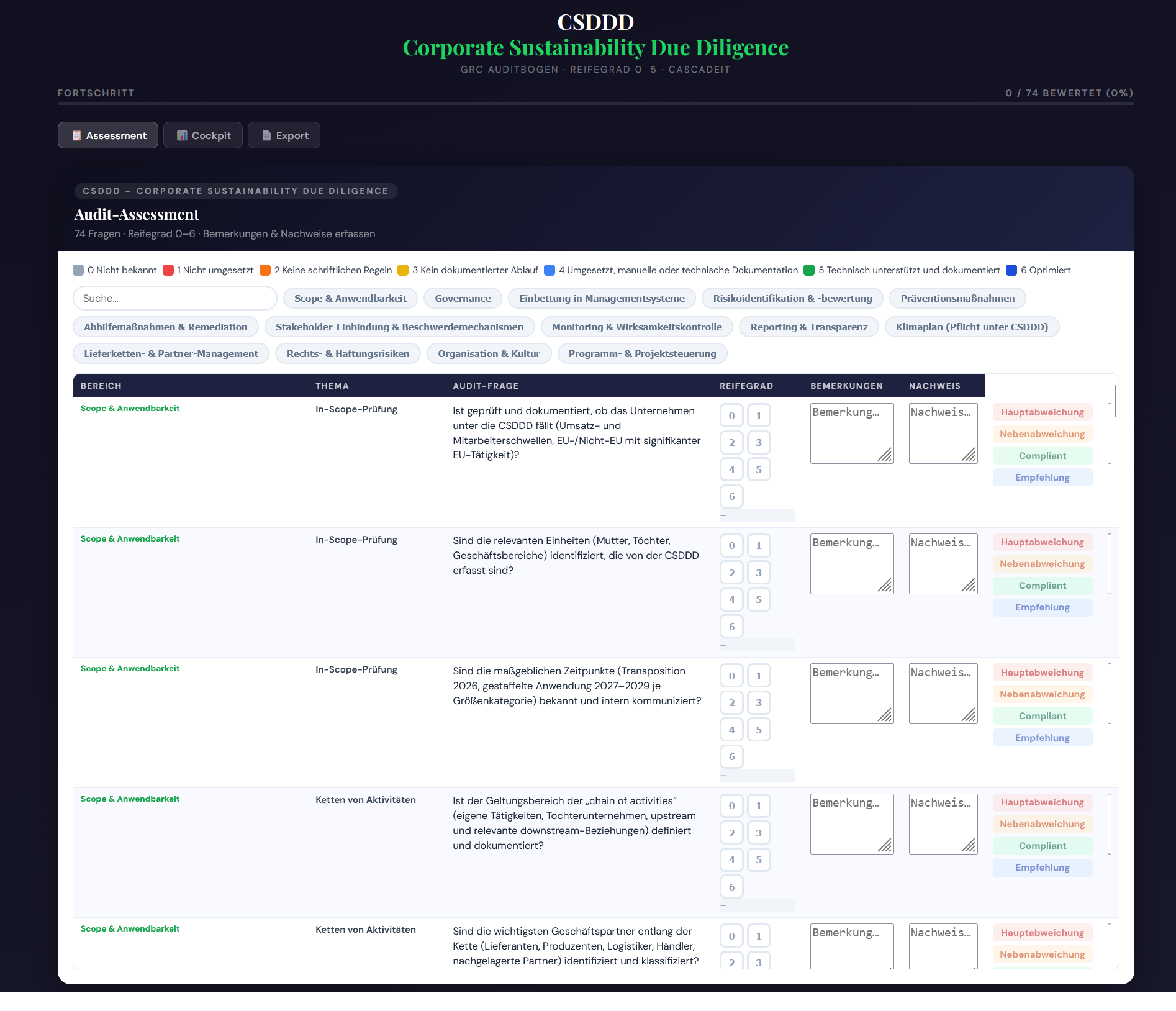Switch to the Assessment tab
This screenshot has width=1176, height=1011.
(108, 135)
